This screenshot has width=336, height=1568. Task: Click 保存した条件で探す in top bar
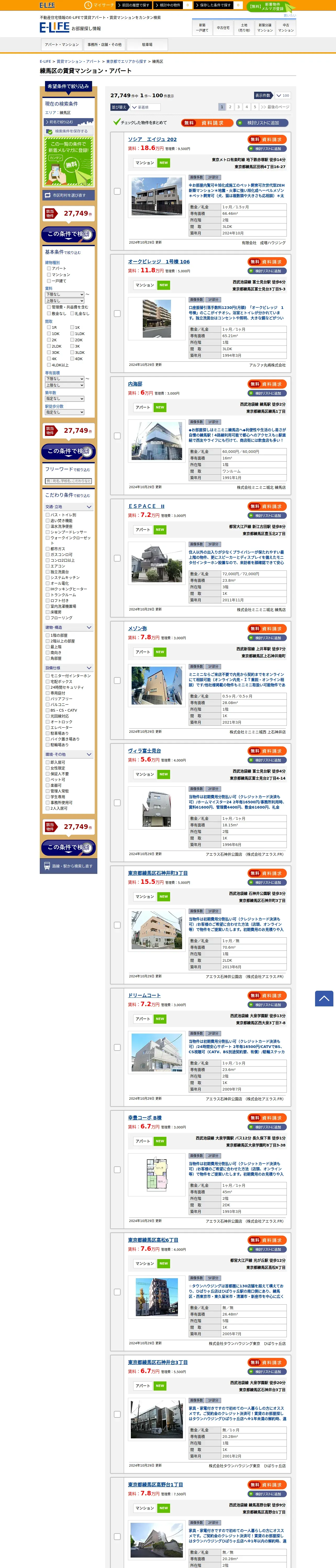click(214, 5)
